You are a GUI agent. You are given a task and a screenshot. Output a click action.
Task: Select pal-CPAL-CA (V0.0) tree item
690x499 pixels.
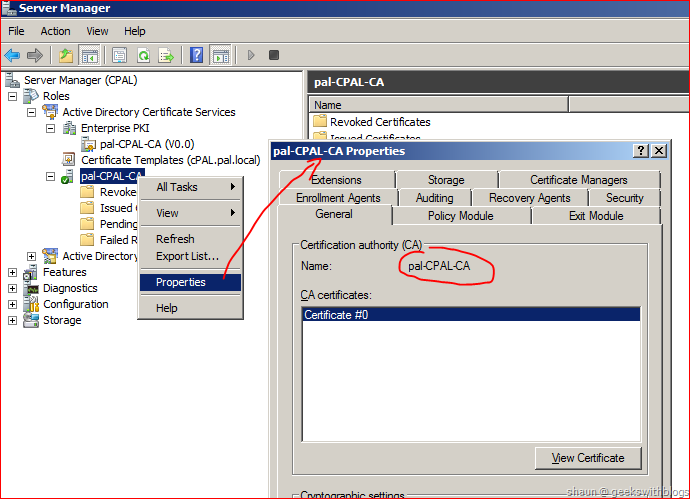(x=147, y=144)
